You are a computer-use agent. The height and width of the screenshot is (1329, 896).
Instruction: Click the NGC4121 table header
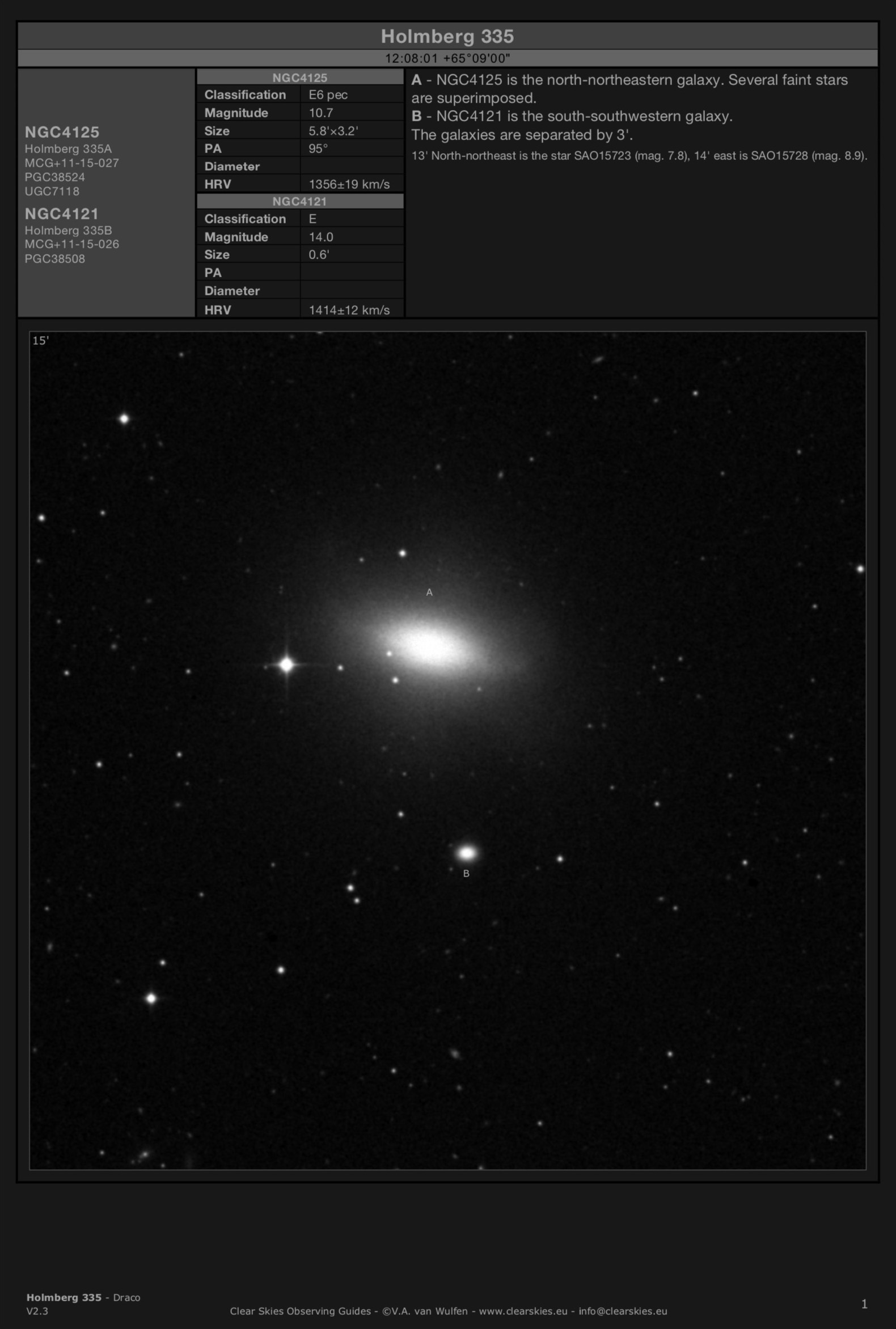[x=300, y=201]
